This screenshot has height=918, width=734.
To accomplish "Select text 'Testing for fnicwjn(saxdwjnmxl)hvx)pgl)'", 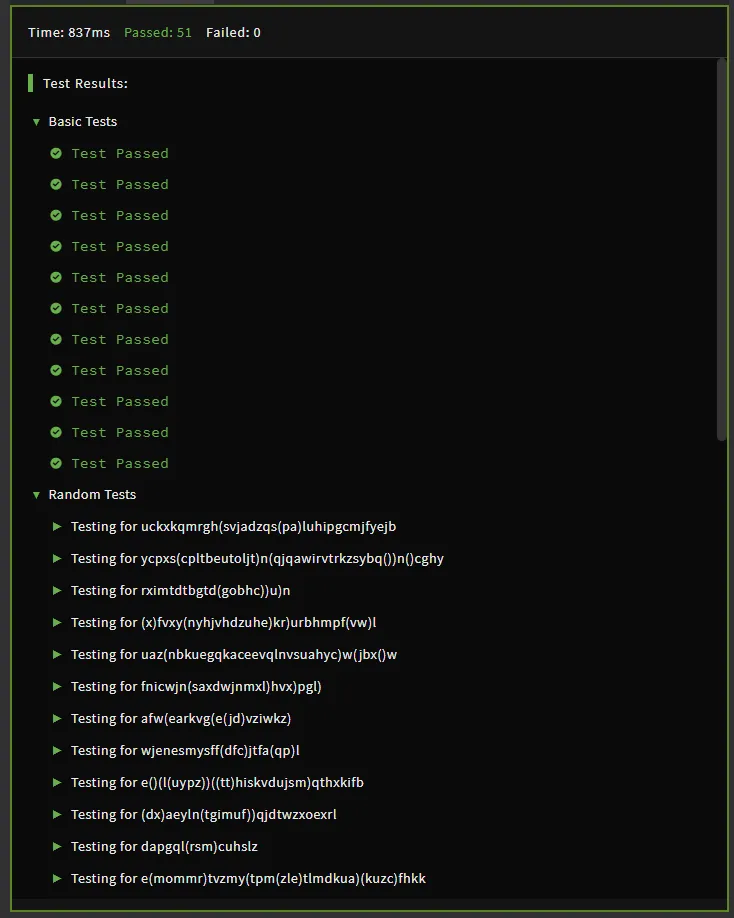I will tap(196, 686).
